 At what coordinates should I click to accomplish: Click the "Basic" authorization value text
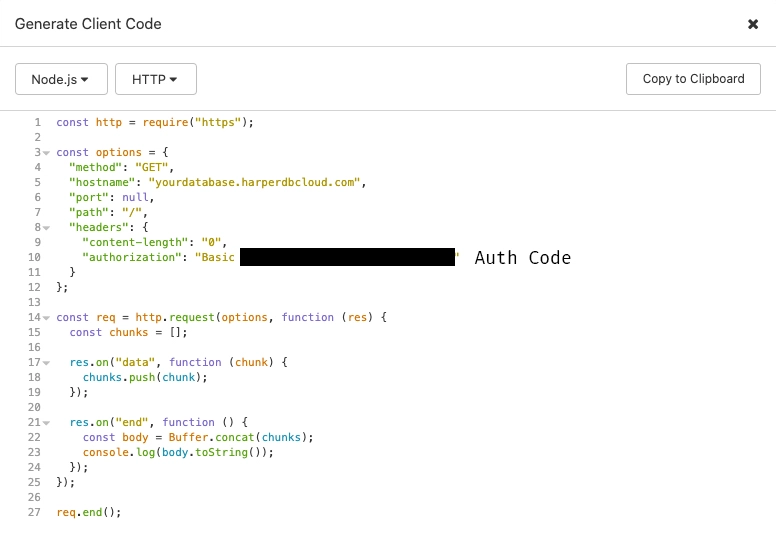215,257
